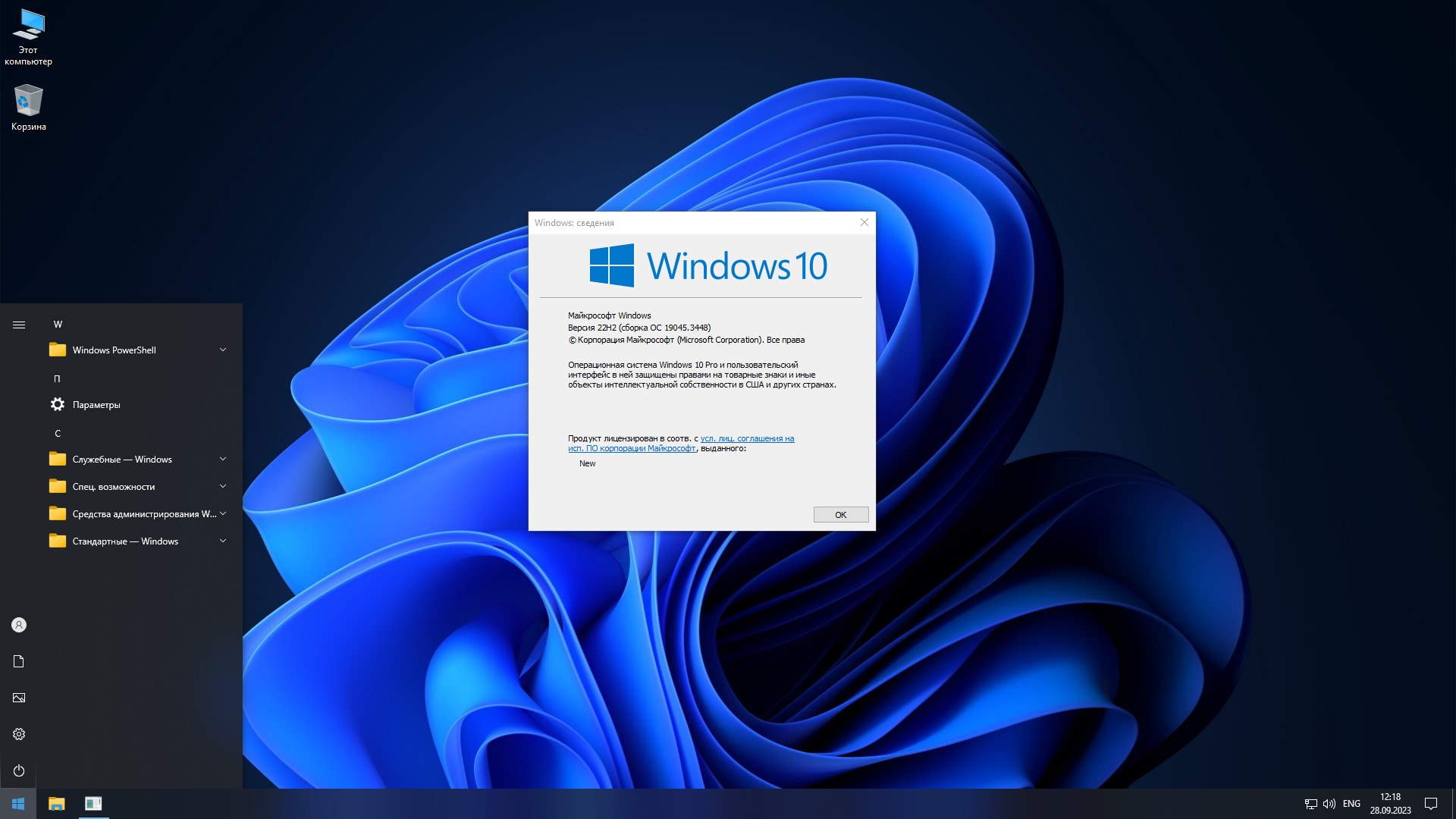Click the letter С section header
Image resolution: width=1456 pixels, height=819 pixels.
click(x=58, y=433)
